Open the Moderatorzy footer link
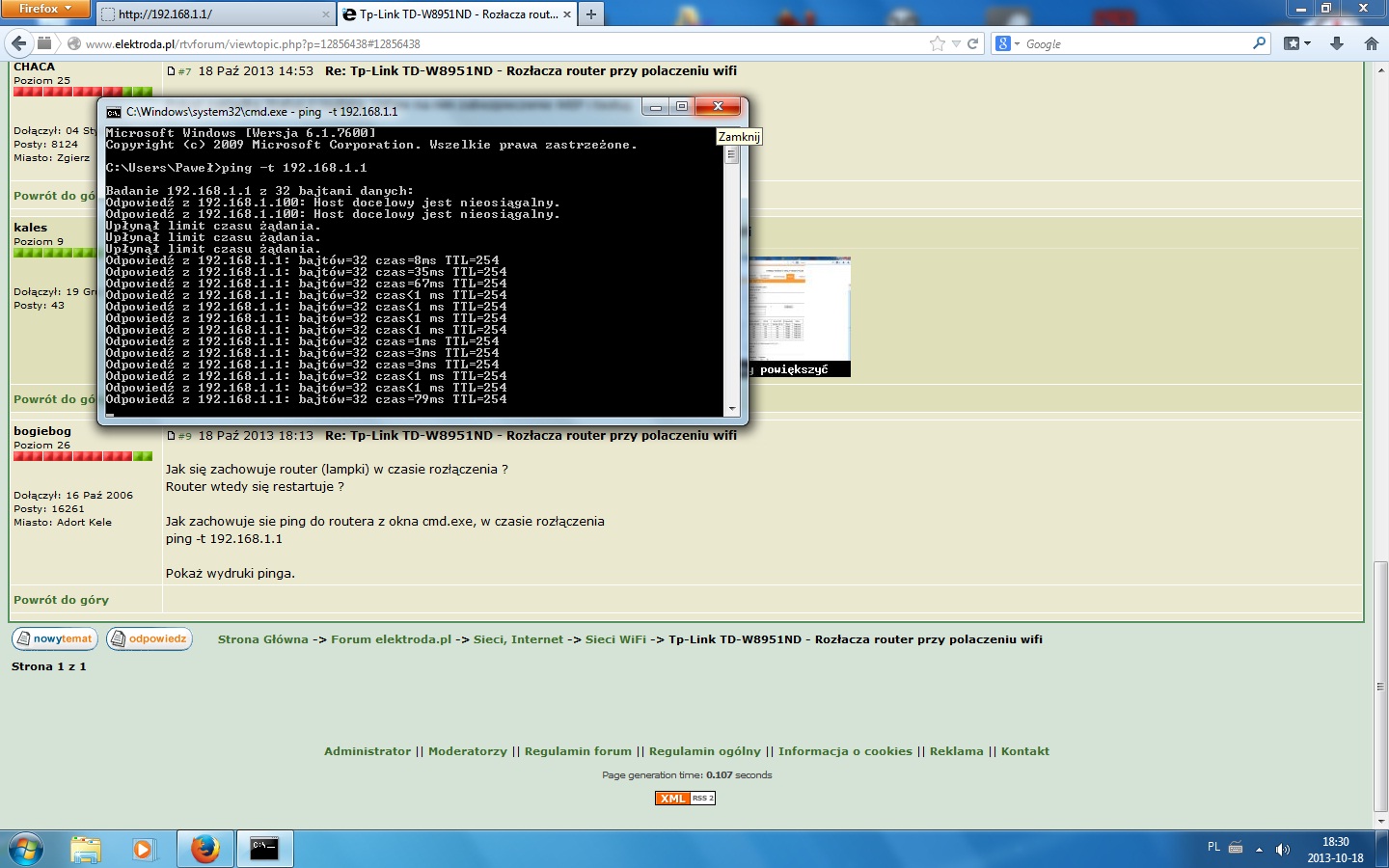Image resolution: width=1389 pixels, height=868 pixels. [x=468, y=751]
